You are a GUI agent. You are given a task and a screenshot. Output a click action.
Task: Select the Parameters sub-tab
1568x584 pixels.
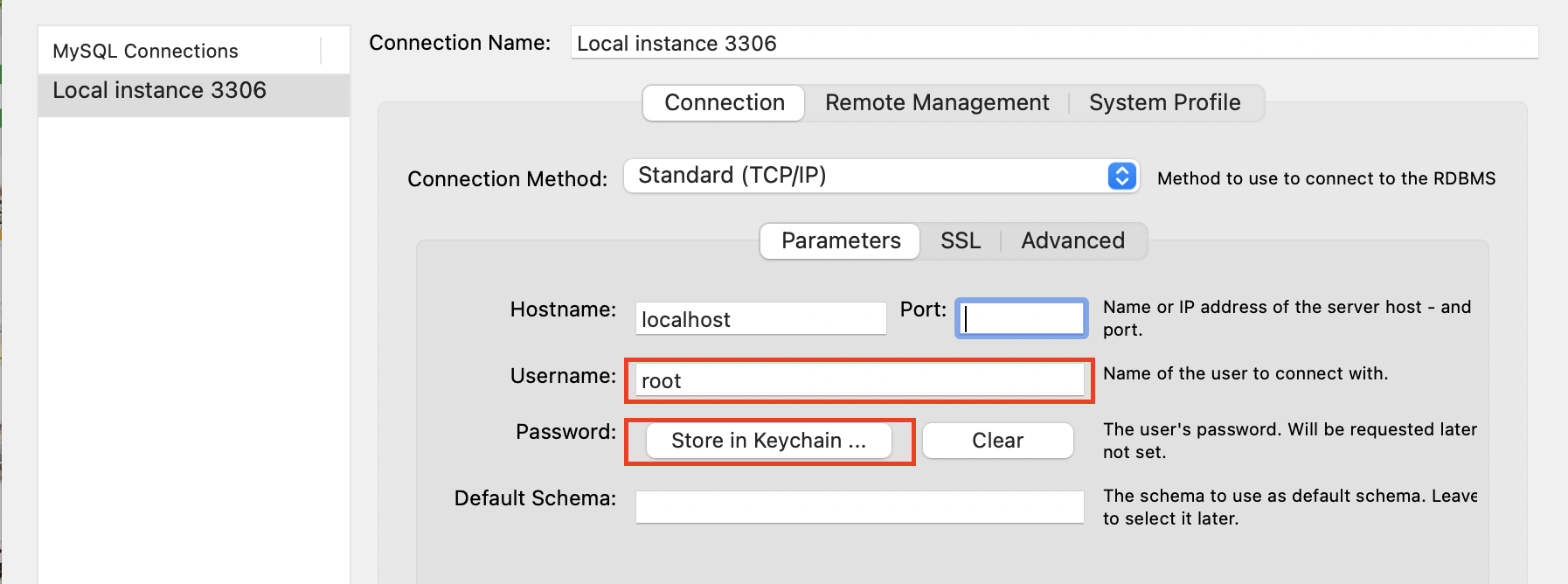click(840, 241)
